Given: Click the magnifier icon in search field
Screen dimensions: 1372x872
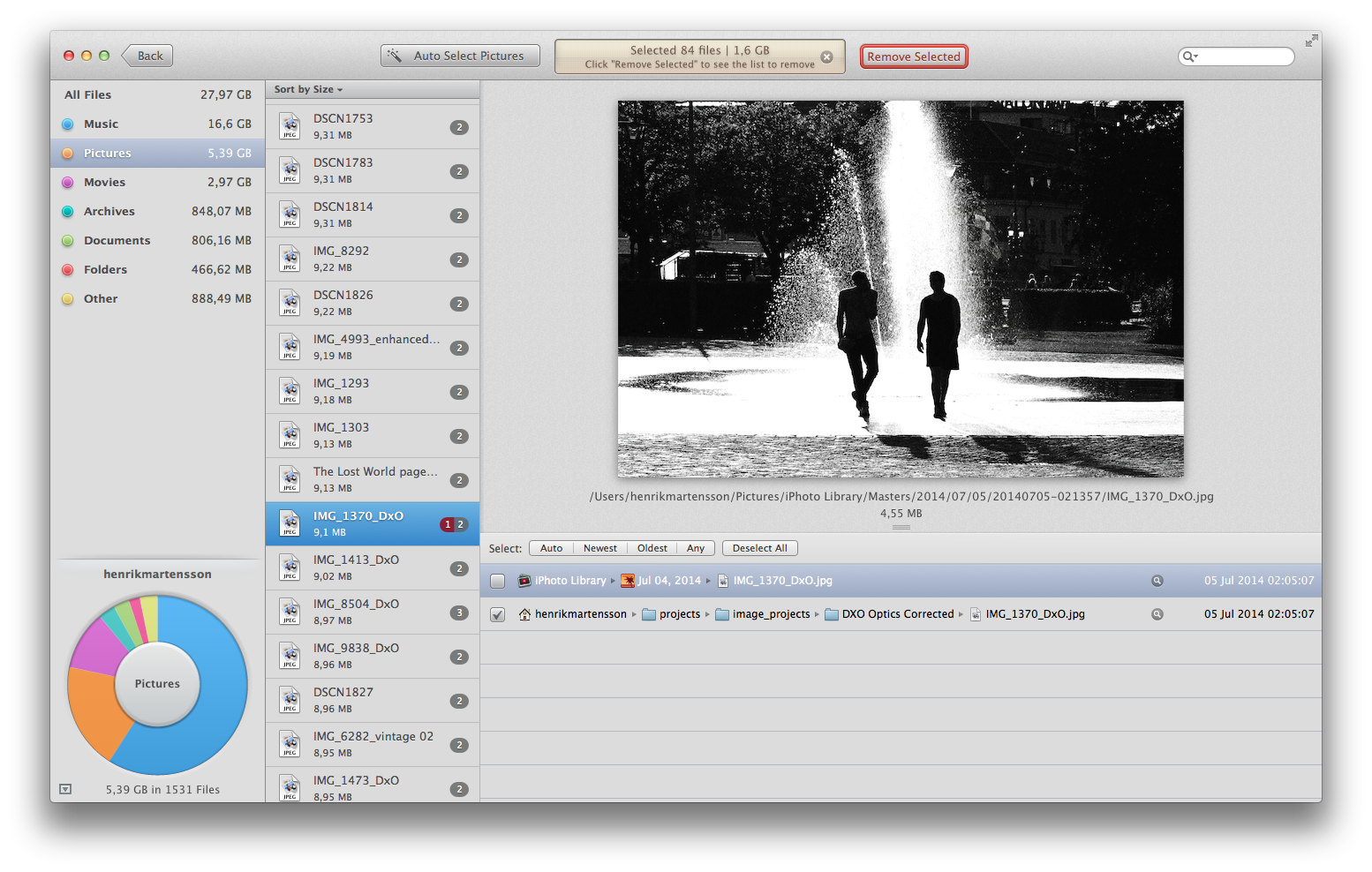Looking at the screenshot, I should point(1189,56).
